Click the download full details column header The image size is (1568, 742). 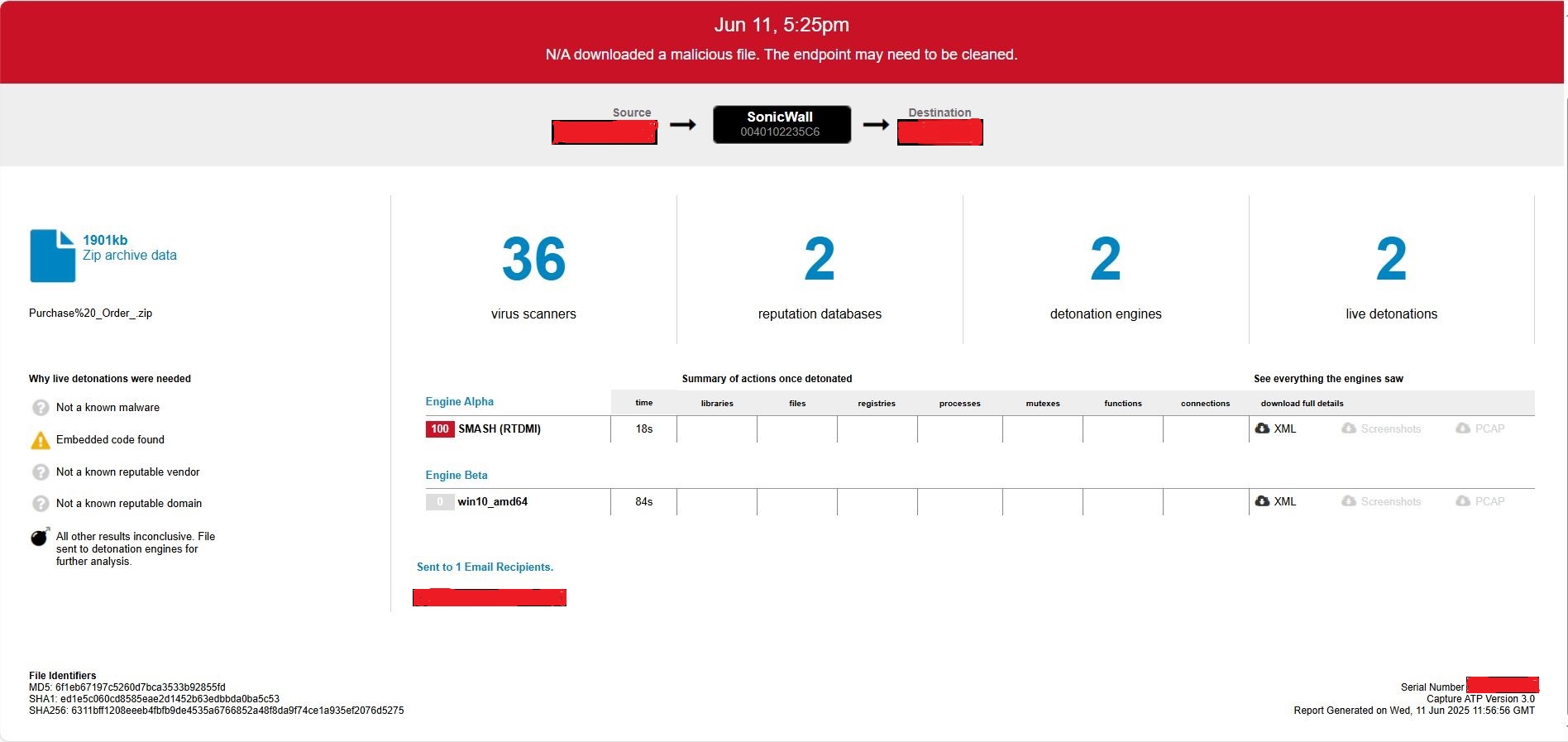(x=1303, y=404)
